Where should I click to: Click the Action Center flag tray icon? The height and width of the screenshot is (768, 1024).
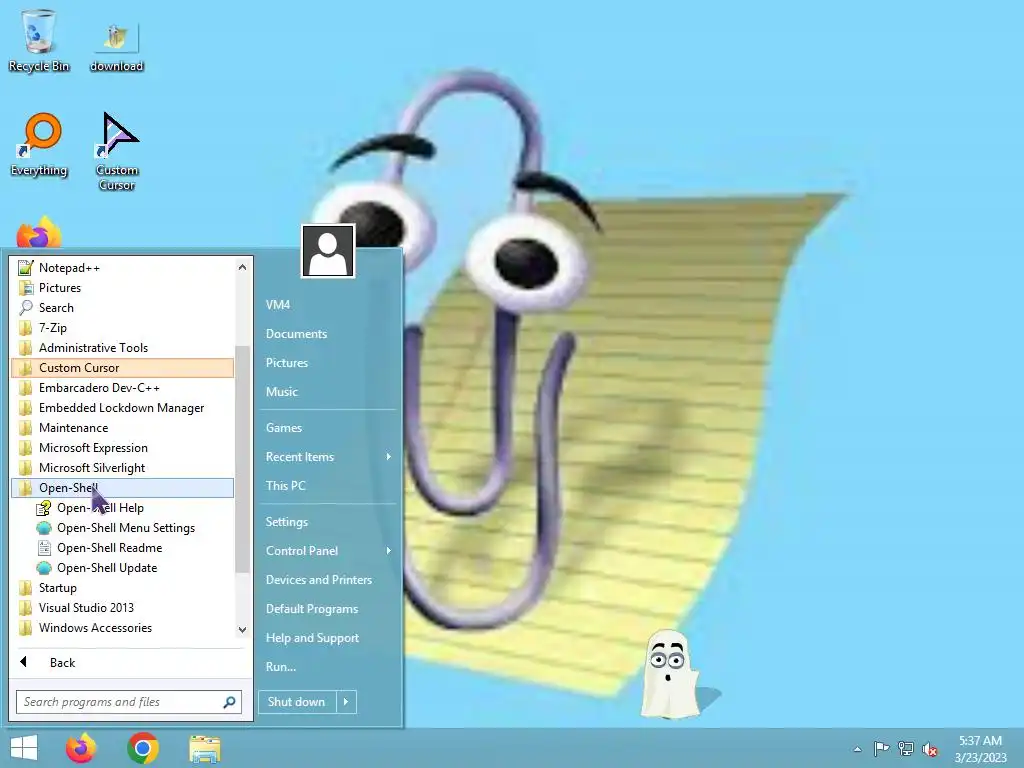point(881,748)
